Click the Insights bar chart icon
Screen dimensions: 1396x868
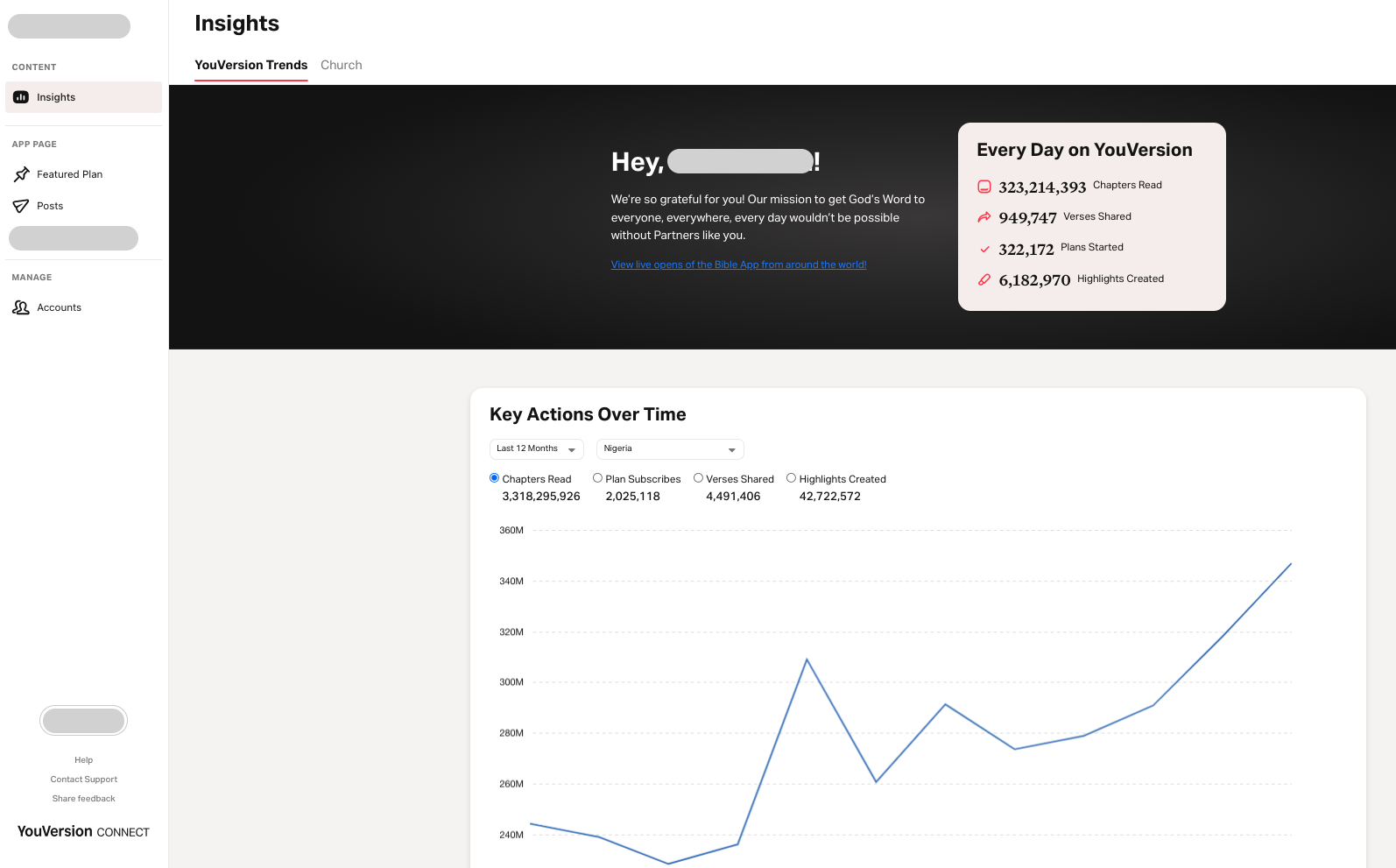point(21,97)
